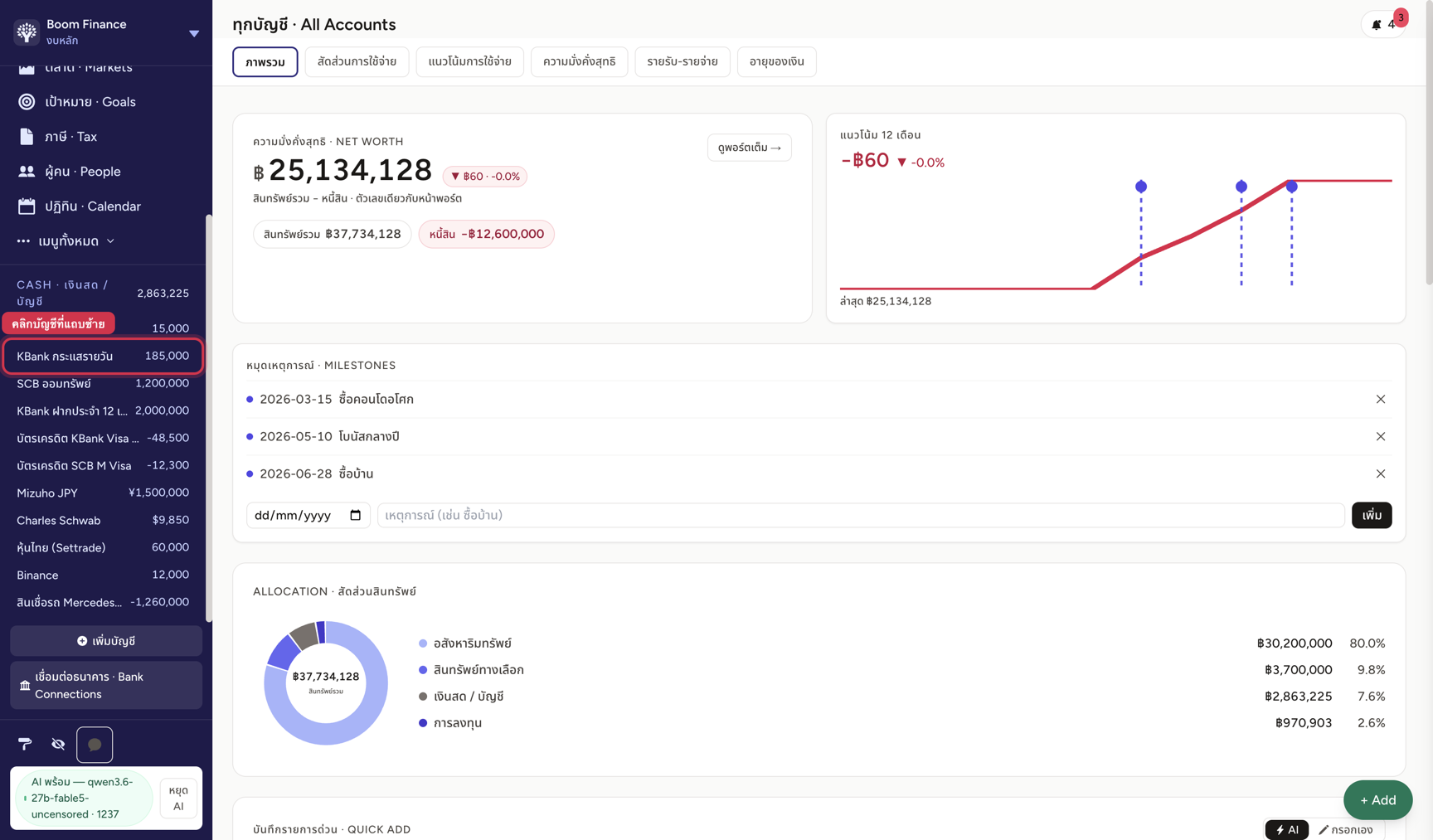Open เป้าหมาย · Goals menu item

103,102
